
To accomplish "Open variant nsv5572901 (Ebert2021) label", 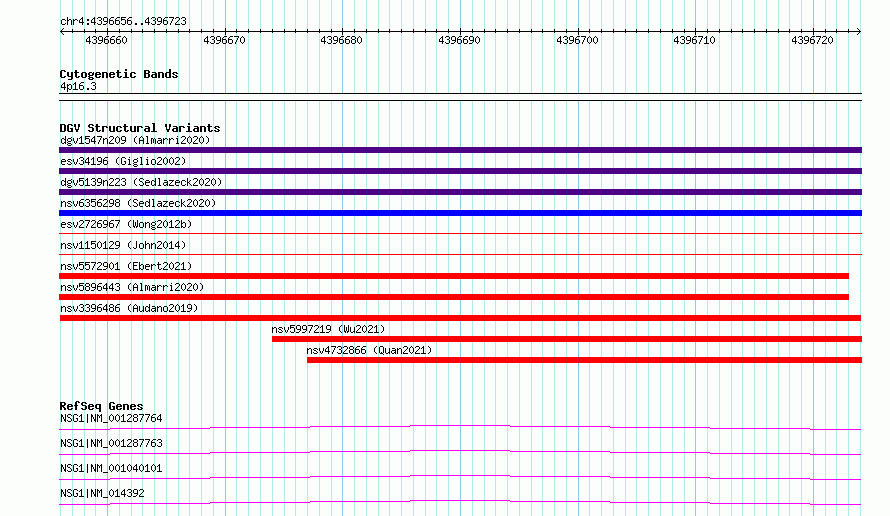I will pos(126,266).
